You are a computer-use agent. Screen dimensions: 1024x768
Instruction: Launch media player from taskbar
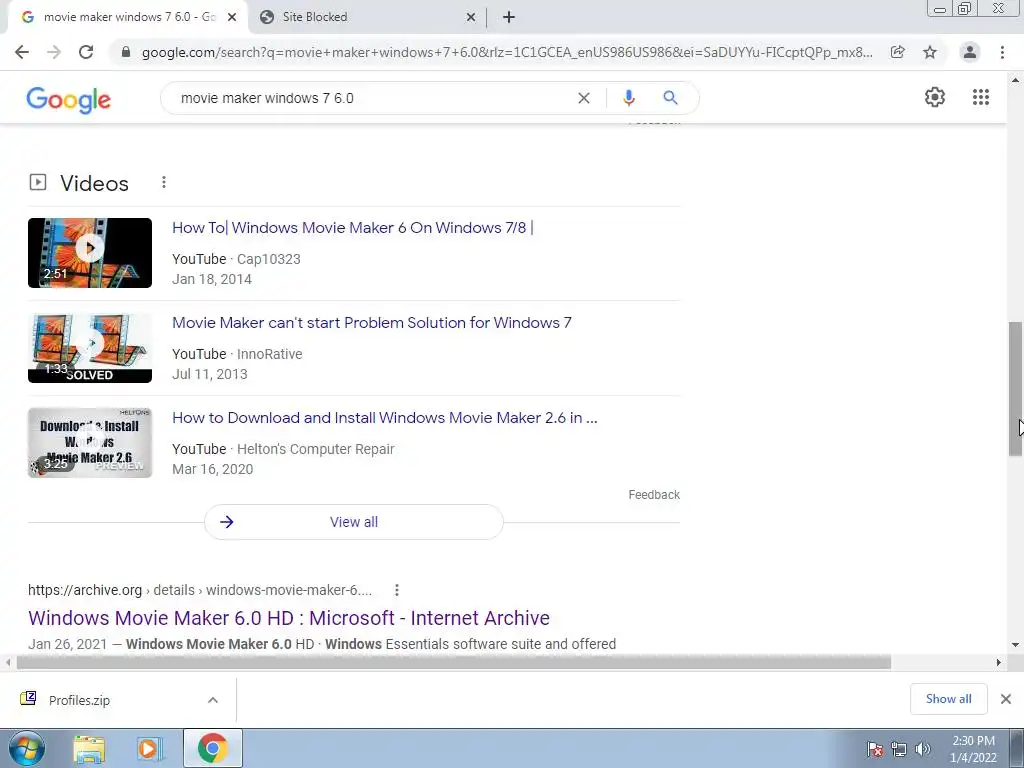click(150, 749)
